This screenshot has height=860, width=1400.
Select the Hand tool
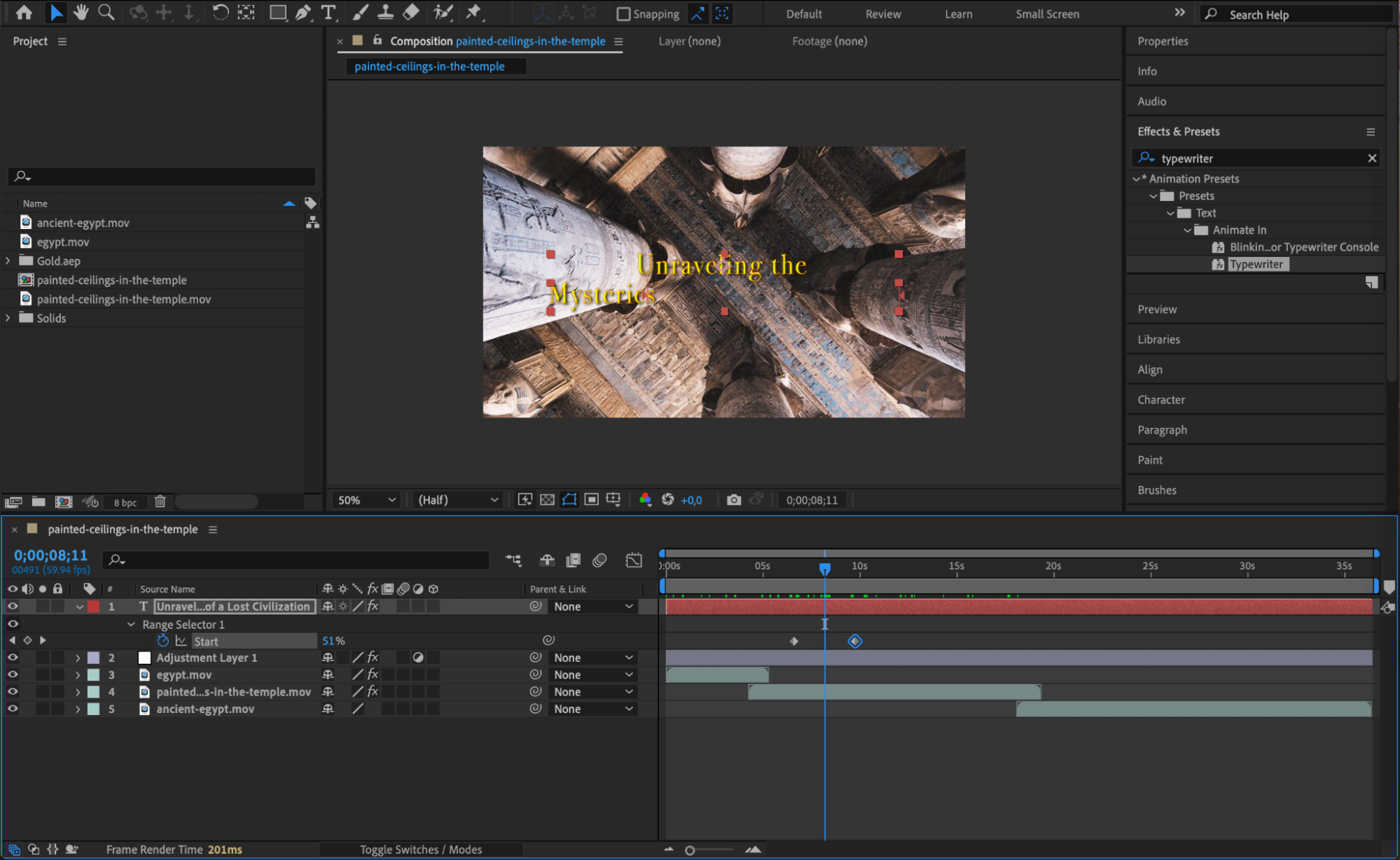[81, 12]
